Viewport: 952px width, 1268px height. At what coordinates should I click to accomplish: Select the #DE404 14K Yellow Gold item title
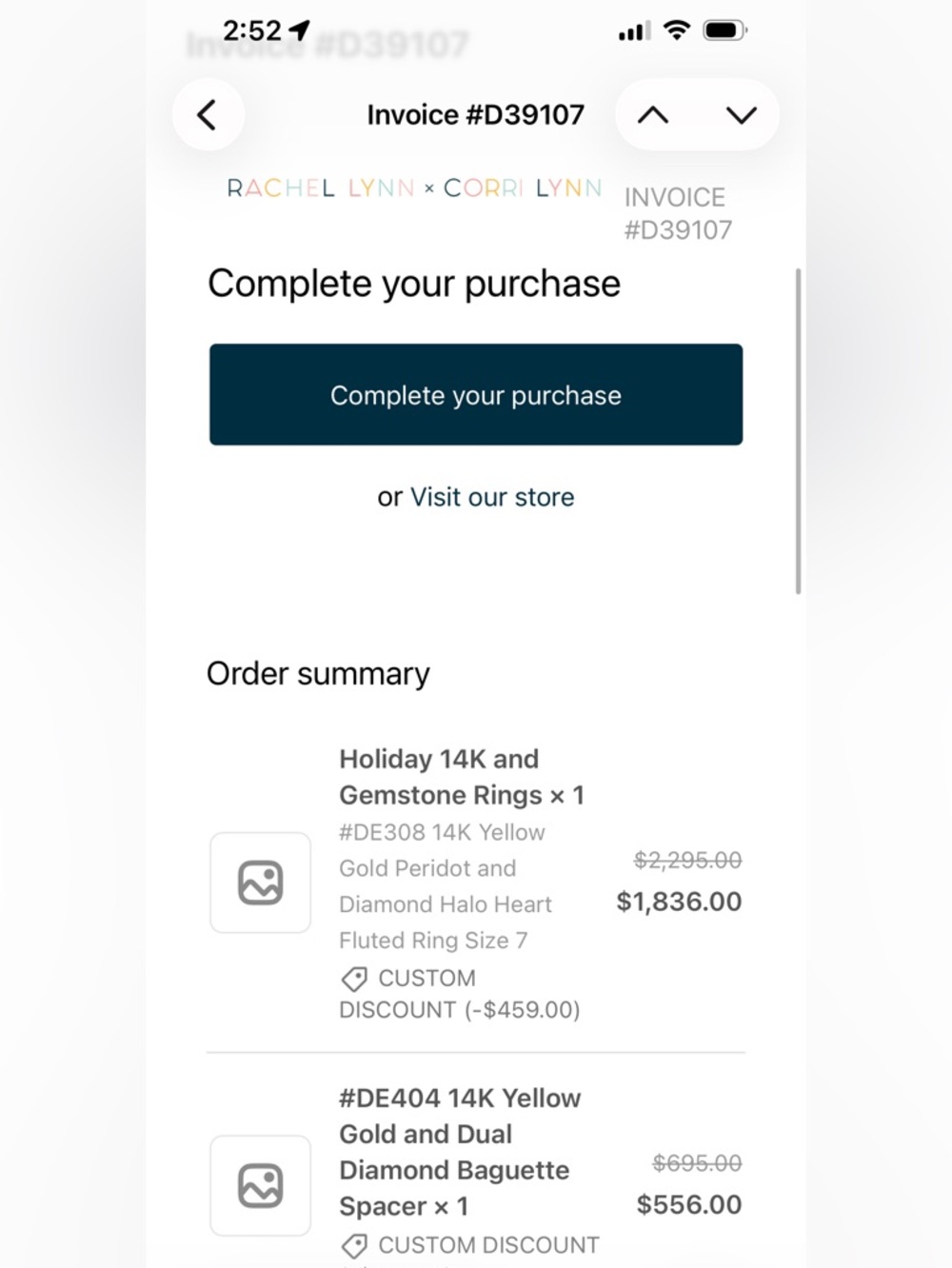460,1152
